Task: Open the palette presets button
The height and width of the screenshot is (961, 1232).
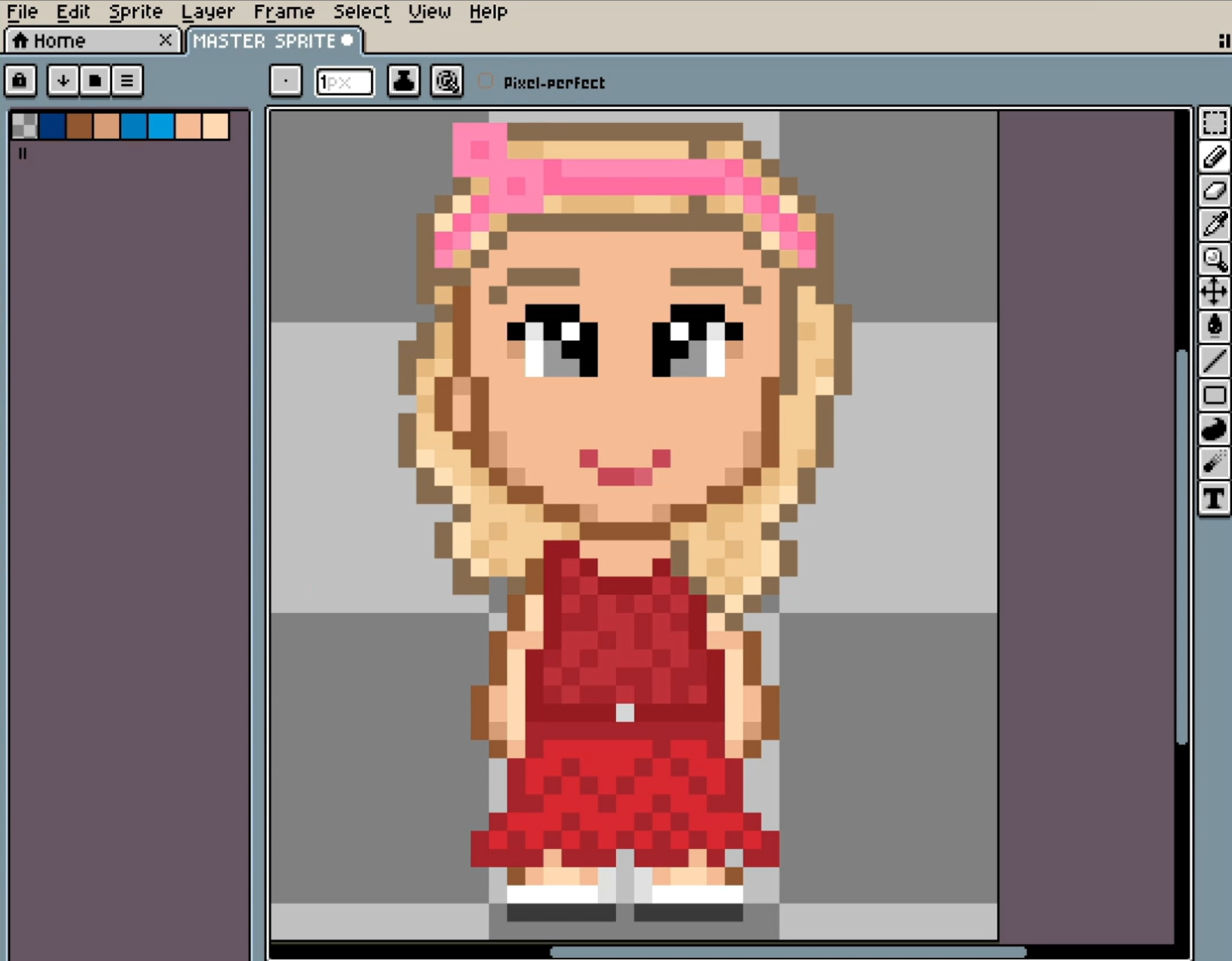Action: [95, 80]
